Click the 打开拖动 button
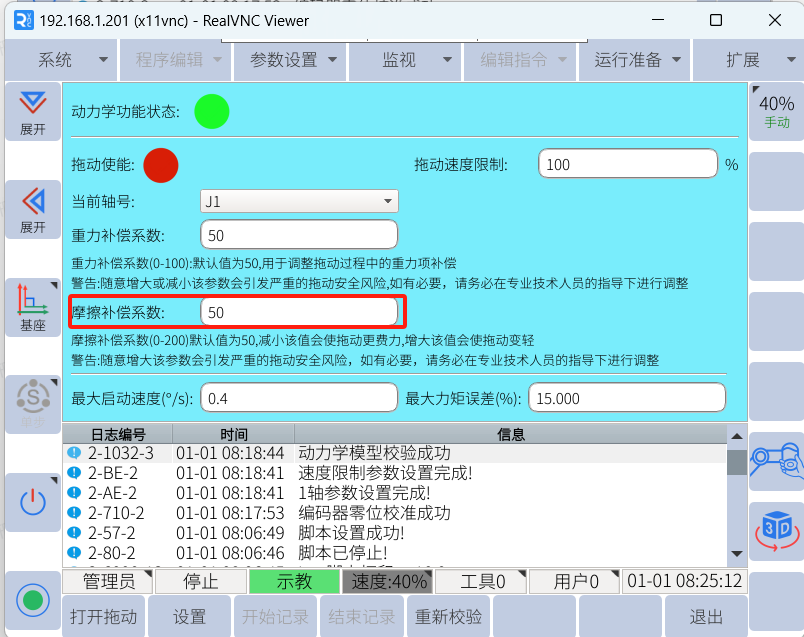The width and height of the screenshot is (804, 637). point(103,617)
